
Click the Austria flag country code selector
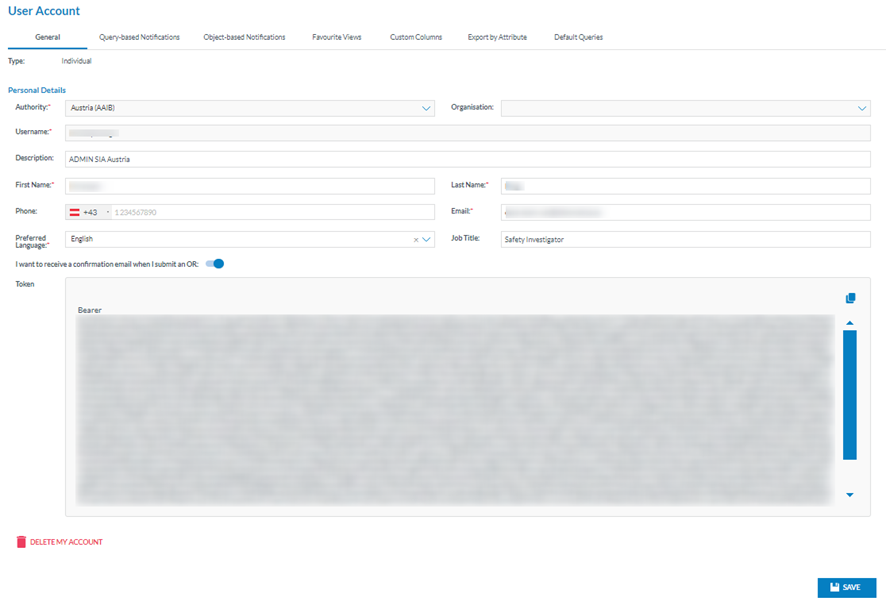tap(88, 212)
